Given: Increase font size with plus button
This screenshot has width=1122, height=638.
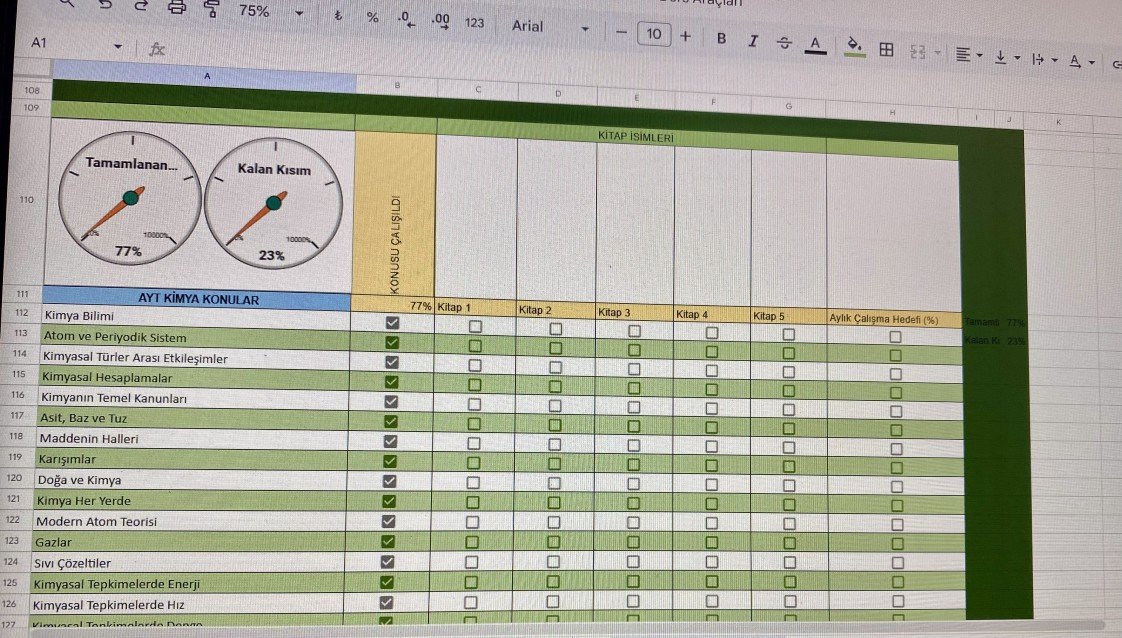Looking at the screenshot, I should click(x=685, y=36).
